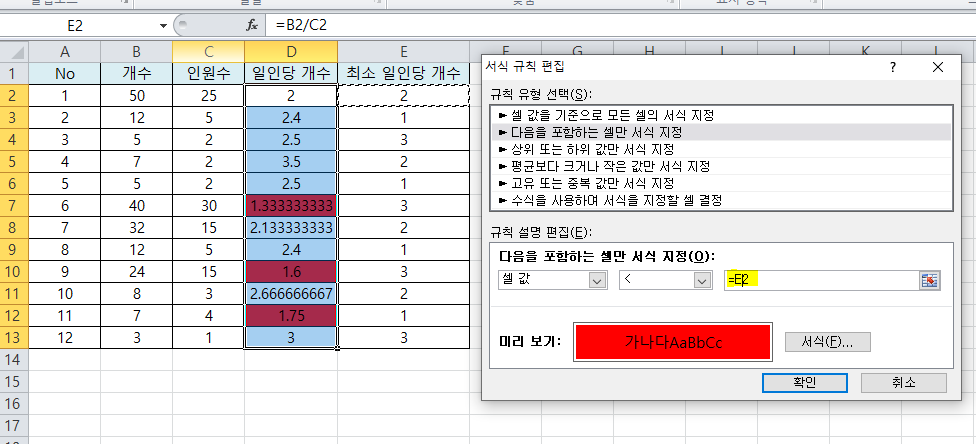The height and width of the screenshot is (444, 976).
Task: Click the 취소 button
Action: point(904,382)
